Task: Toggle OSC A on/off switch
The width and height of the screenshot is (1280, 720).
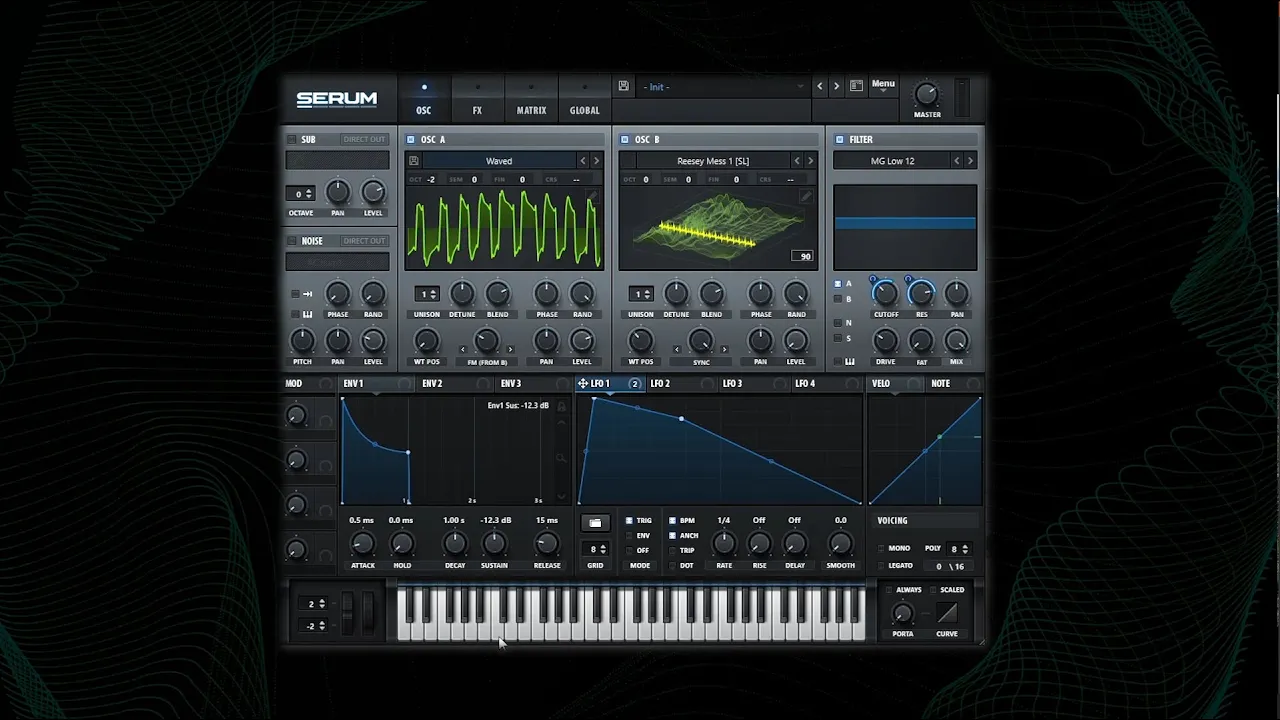Action: pyautogui.click(x=411, y=140)
